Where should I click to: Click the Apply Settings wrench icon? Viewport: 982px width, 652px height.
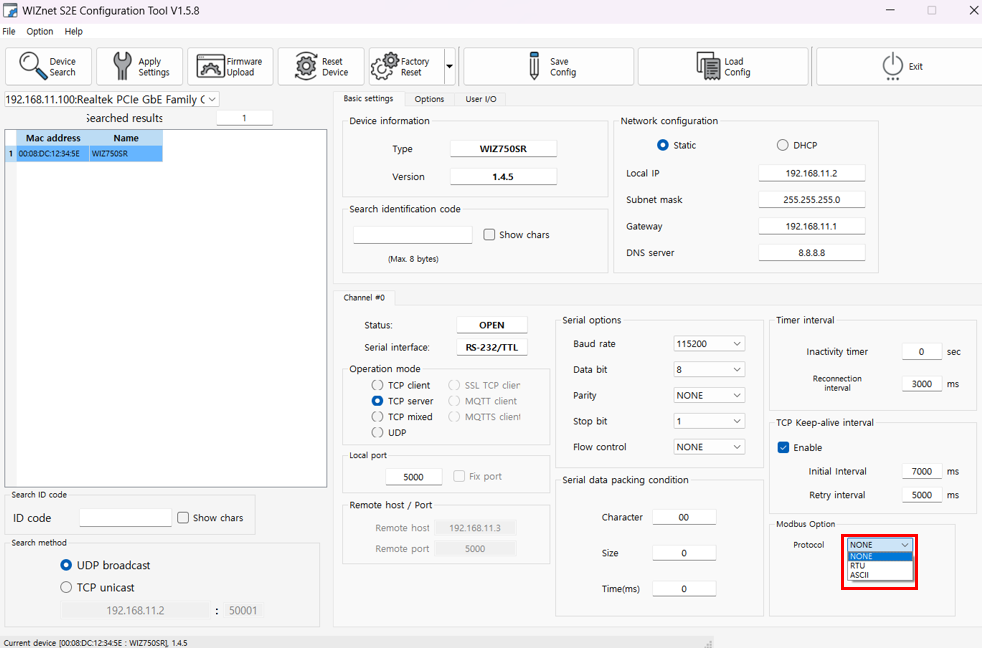point(122,67)
